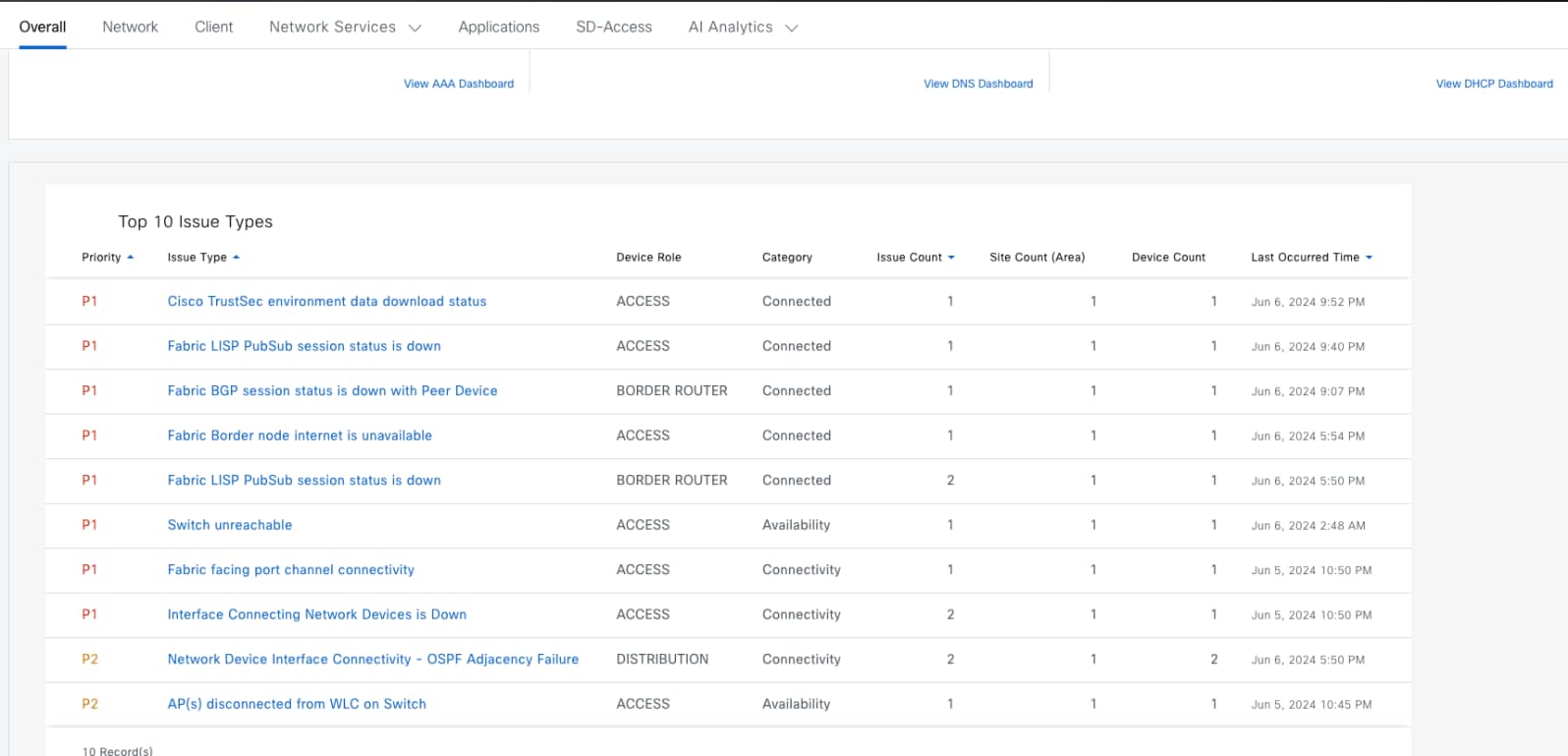1568x756 pixels.
Task: Open Cisco TrustSec environment data download issue
Action: 326,302
